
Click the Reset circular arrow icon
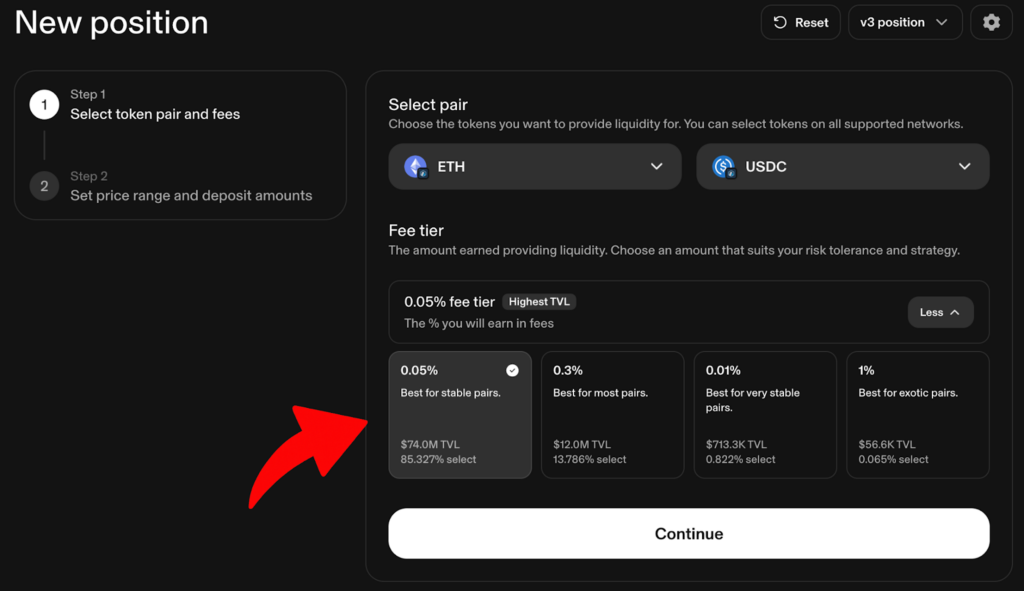point(780,22)
